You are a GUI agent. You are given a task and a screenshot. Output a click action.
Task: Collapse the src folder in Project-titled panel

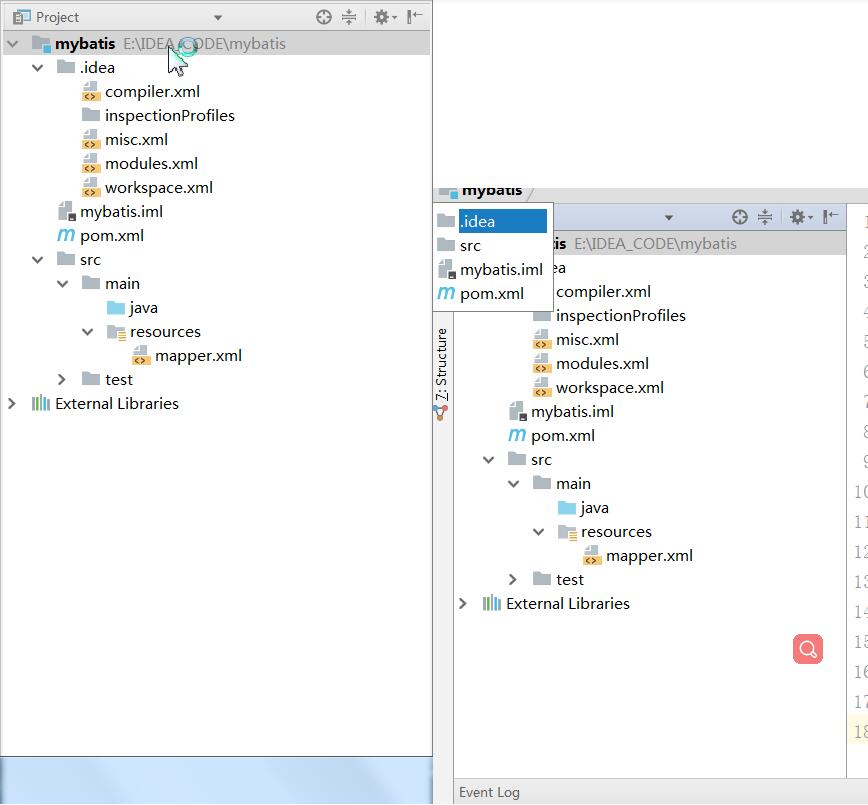pos(38,260)
